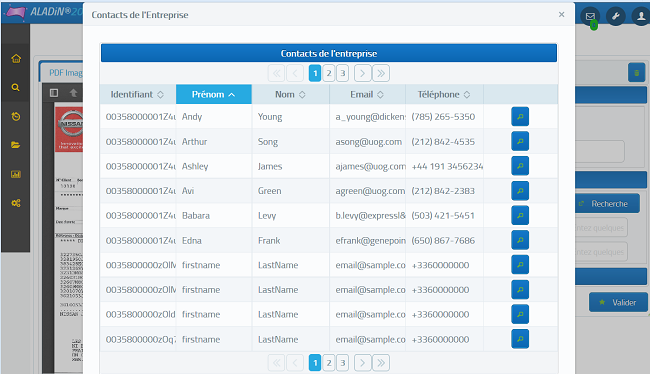The image size is (650, 374).
Task: Open the Home icon in left sidebar
Action: click(16, 58)
